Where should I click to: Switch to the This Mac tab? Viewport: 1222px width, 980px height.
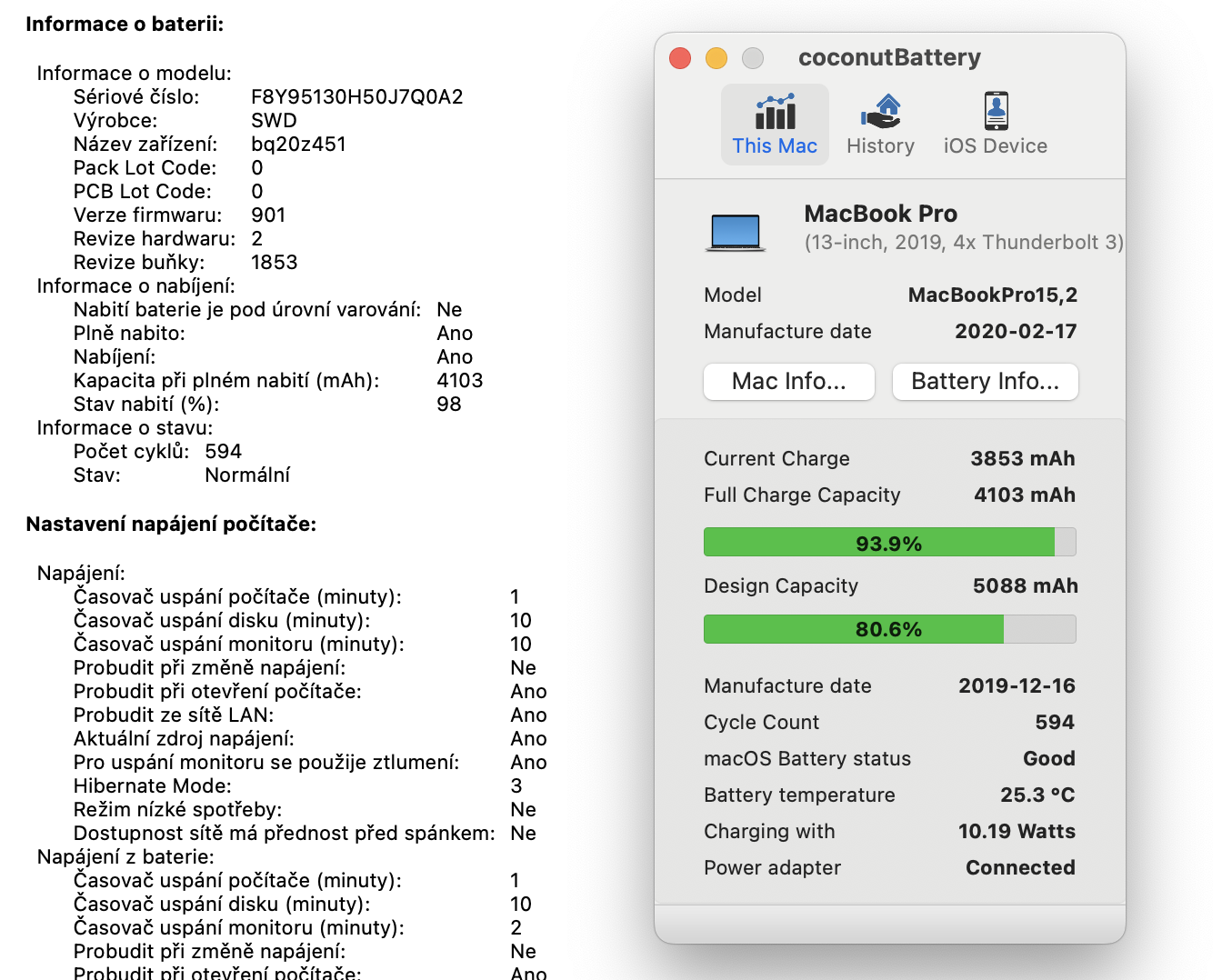pyautogui.click(x=775, y=125)
